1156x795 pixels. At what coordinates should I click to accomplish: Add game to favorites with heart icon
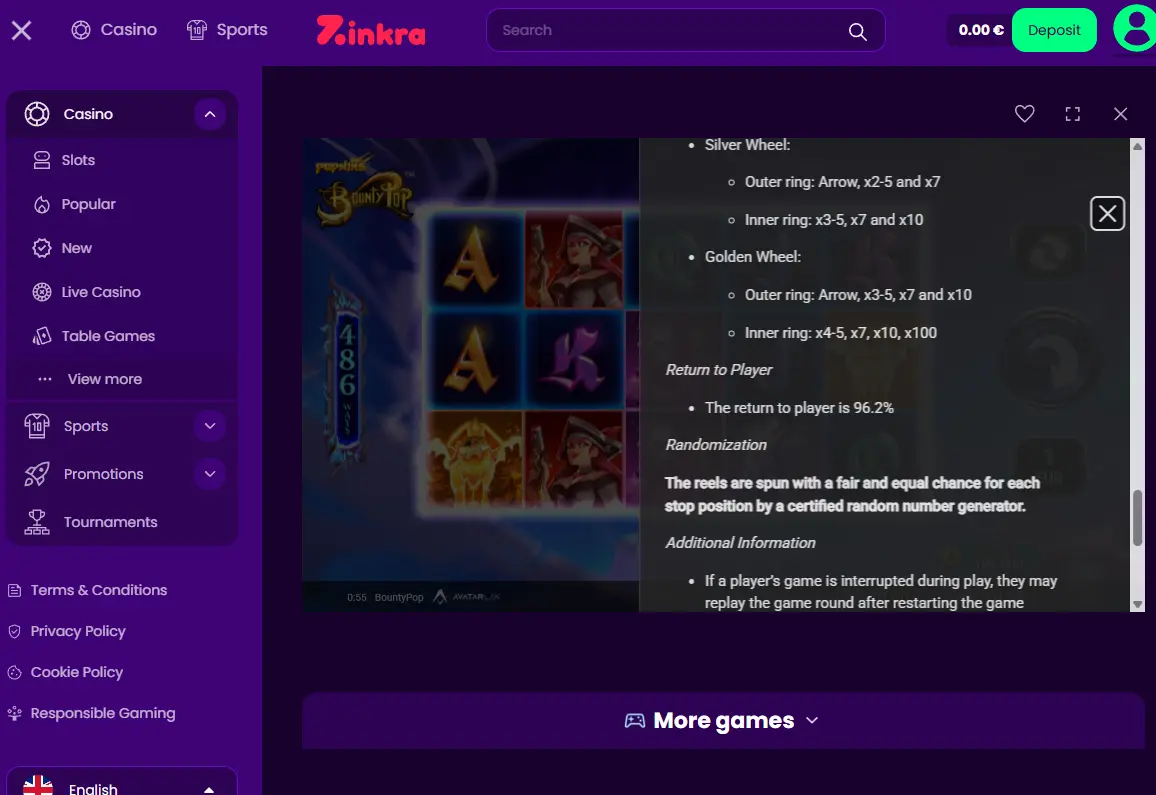1024,114
